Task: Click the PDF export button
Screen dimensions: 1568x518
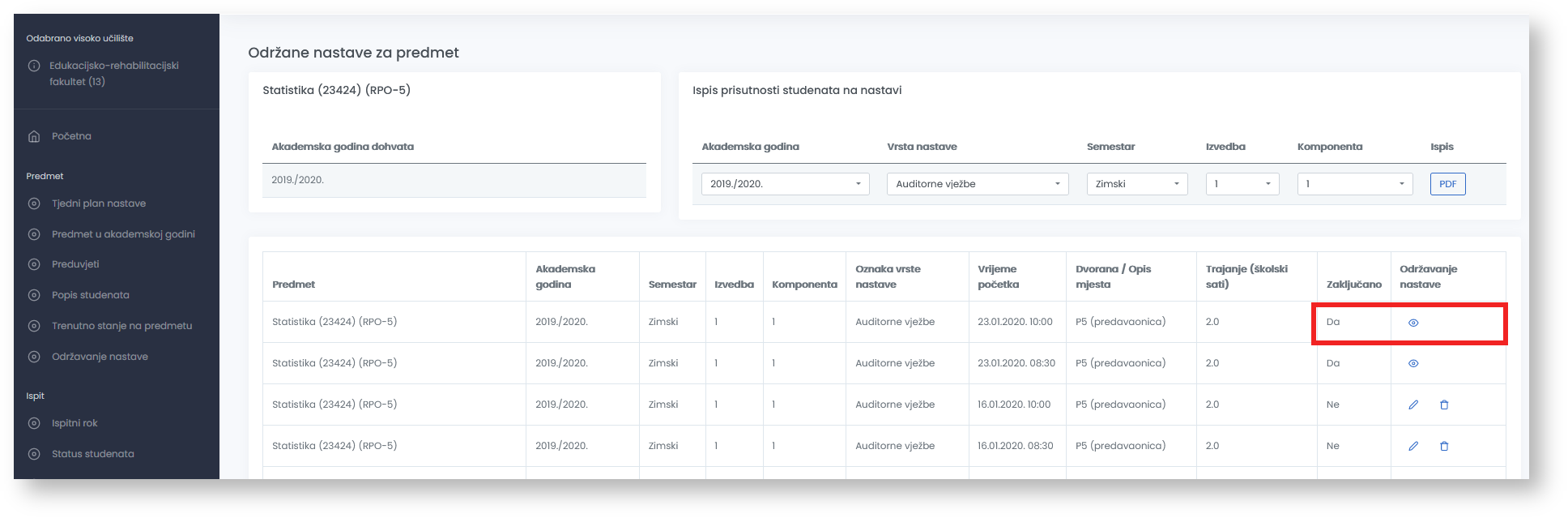Action: pyautogui.click(x=1447, y=184)
